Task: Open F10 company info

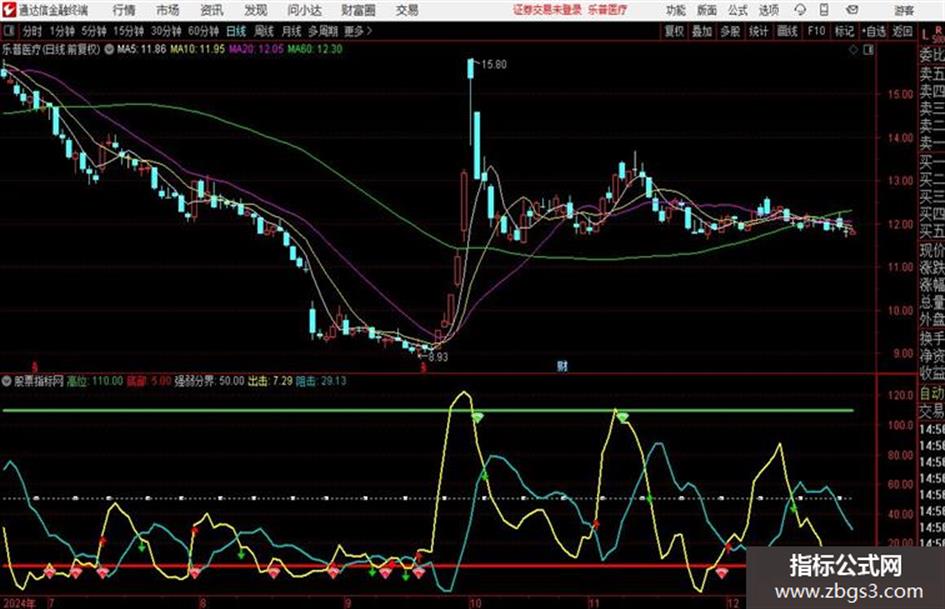Action: pyautogui.click(x=816, y=31)
